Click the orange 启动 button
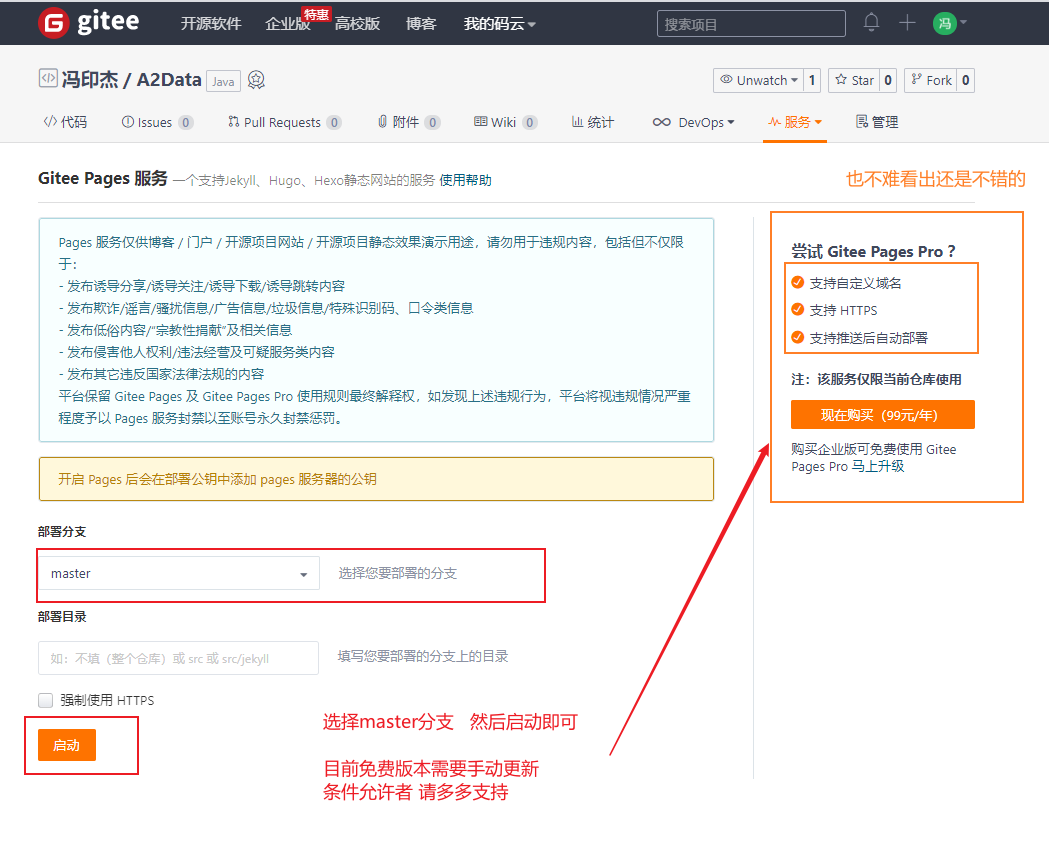The image size is (1049, 862). [67, 745]
